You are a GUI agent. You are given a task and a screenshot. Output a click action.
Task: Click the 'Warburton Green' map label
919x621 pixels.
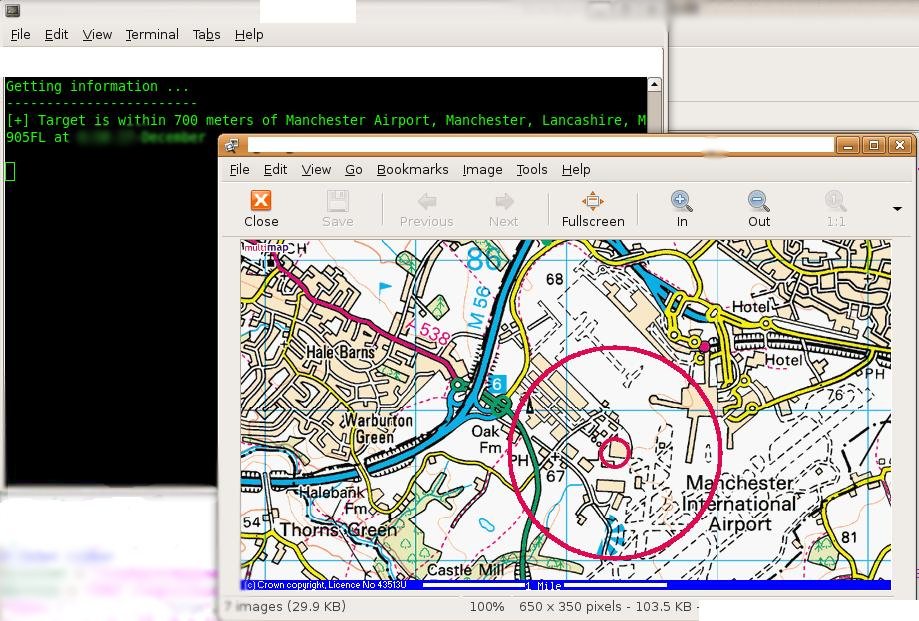376,429
